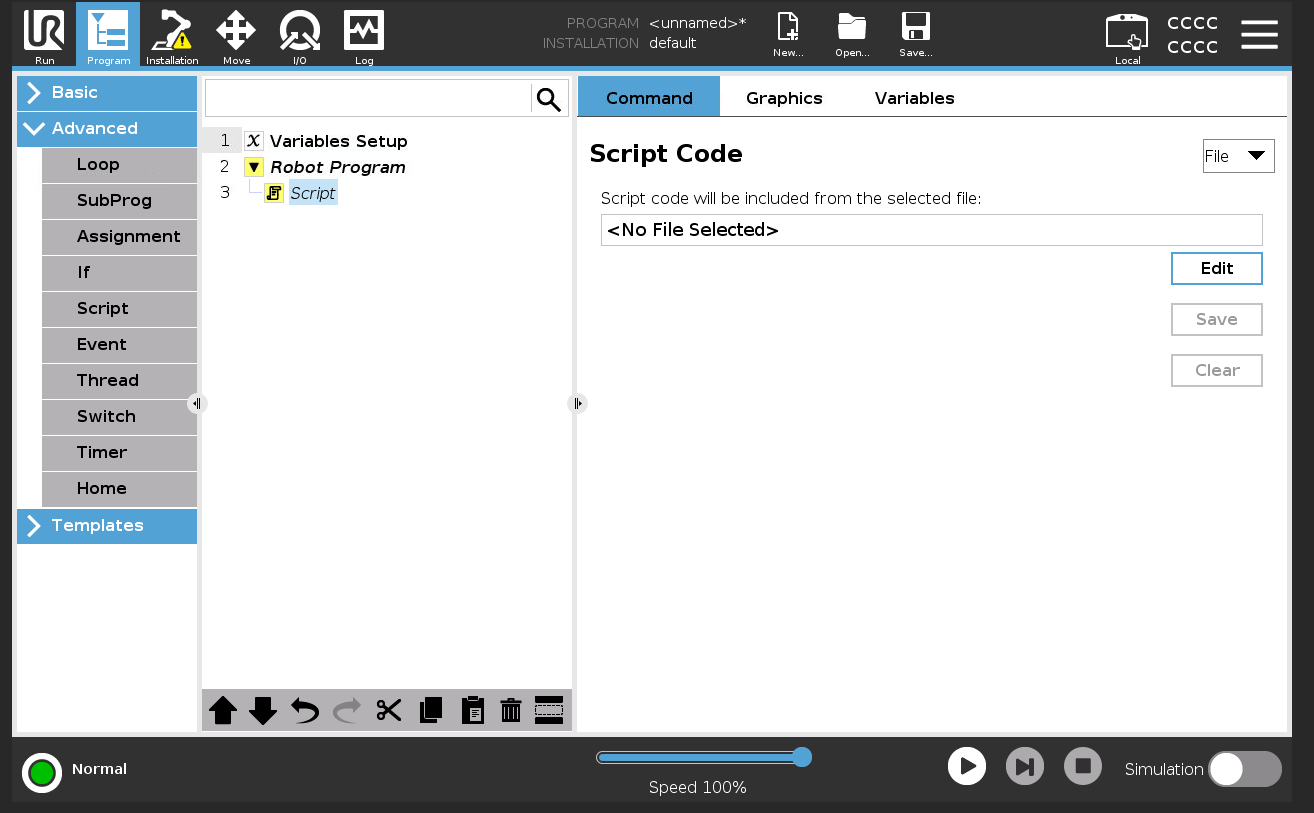The width and height of the screenshot is (1314, 813).
Task: Select the Variables Setup tree row
Action: coord(338,141)
